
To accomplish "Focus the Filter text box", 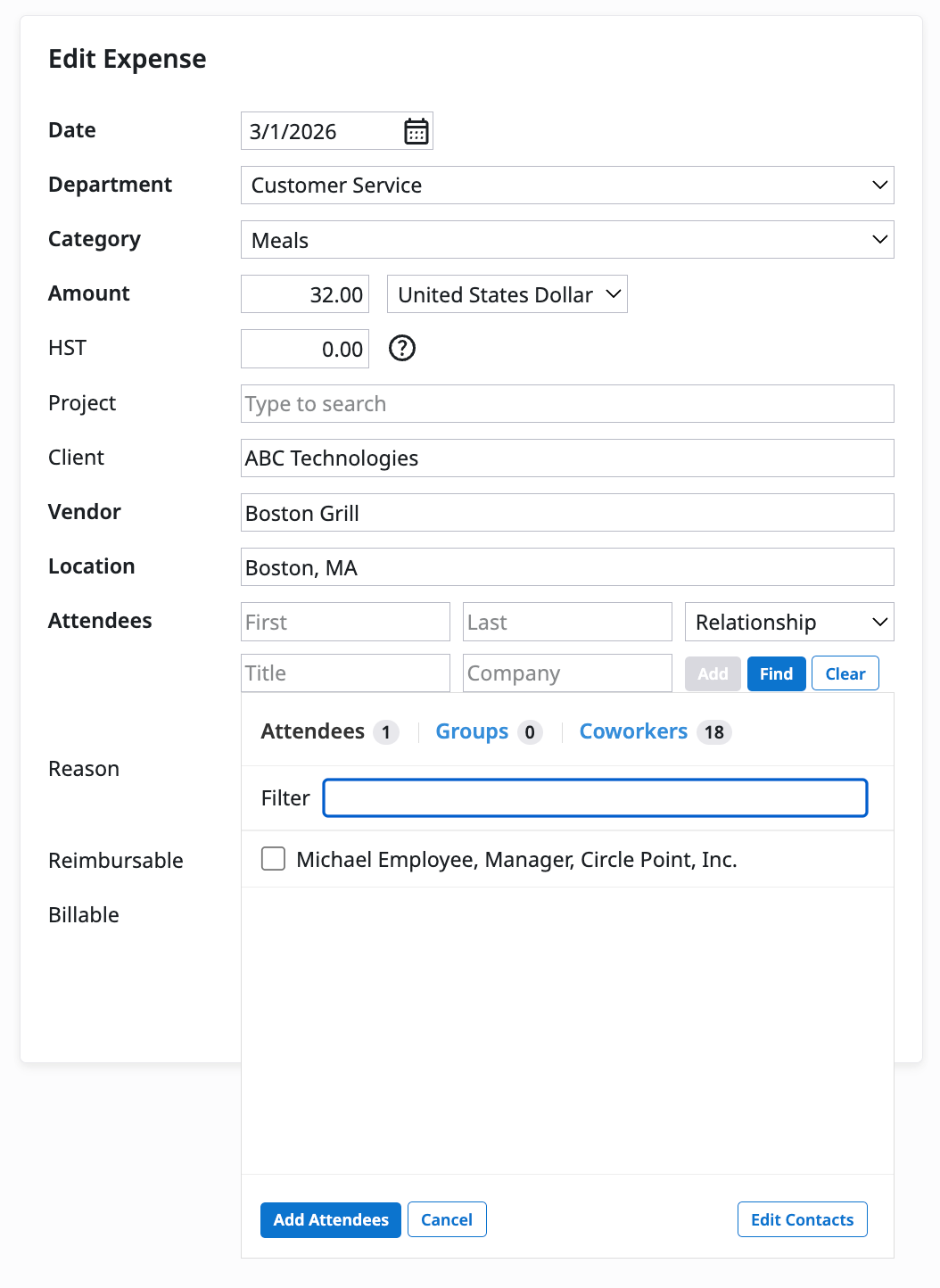I will click(595, 798).
